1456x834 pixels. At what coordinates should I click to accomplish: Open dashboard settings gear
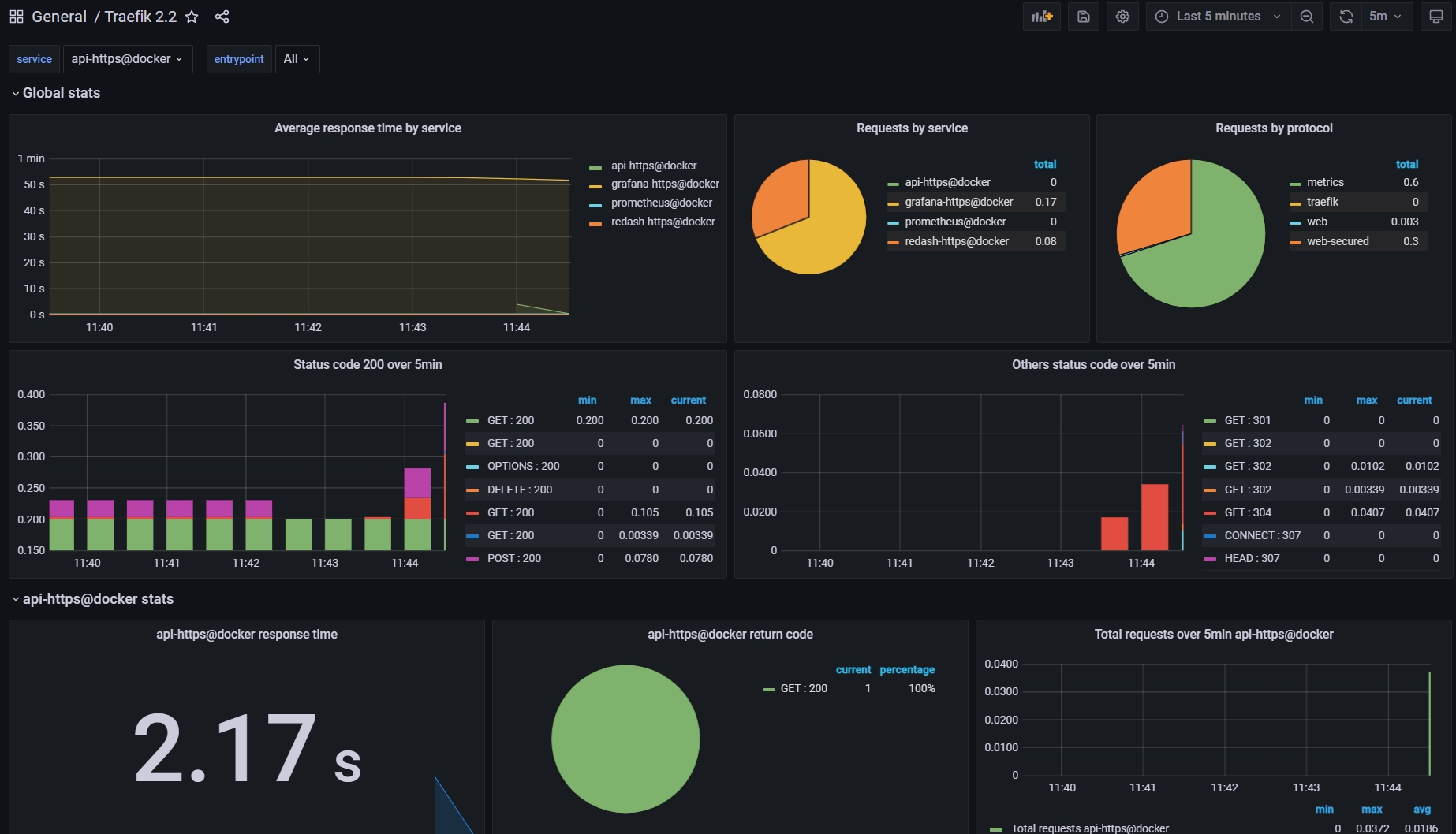tap(1122, 17)
